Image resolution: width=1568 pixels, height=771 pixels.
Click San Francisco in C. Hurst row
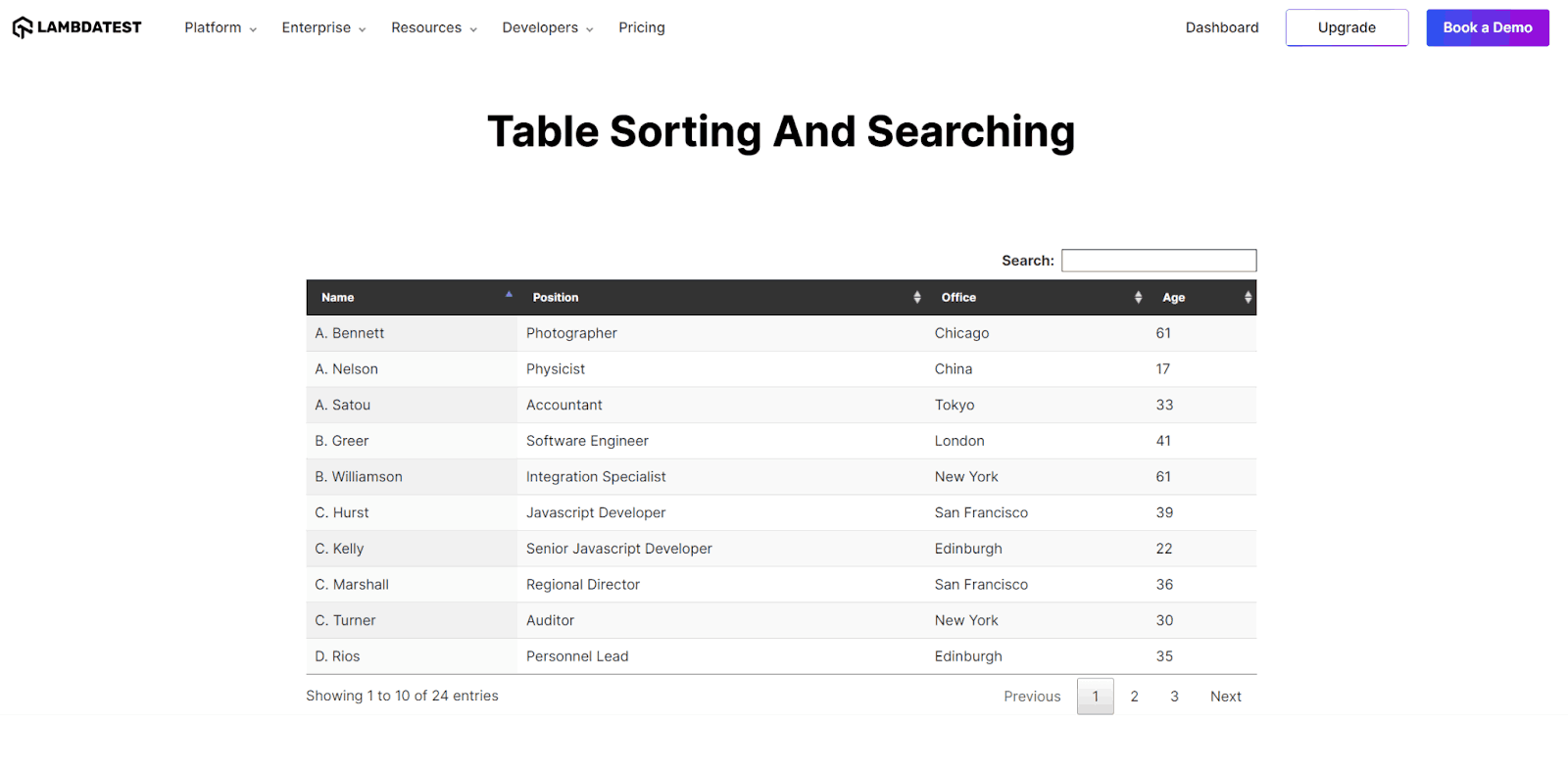point(1037,512)
